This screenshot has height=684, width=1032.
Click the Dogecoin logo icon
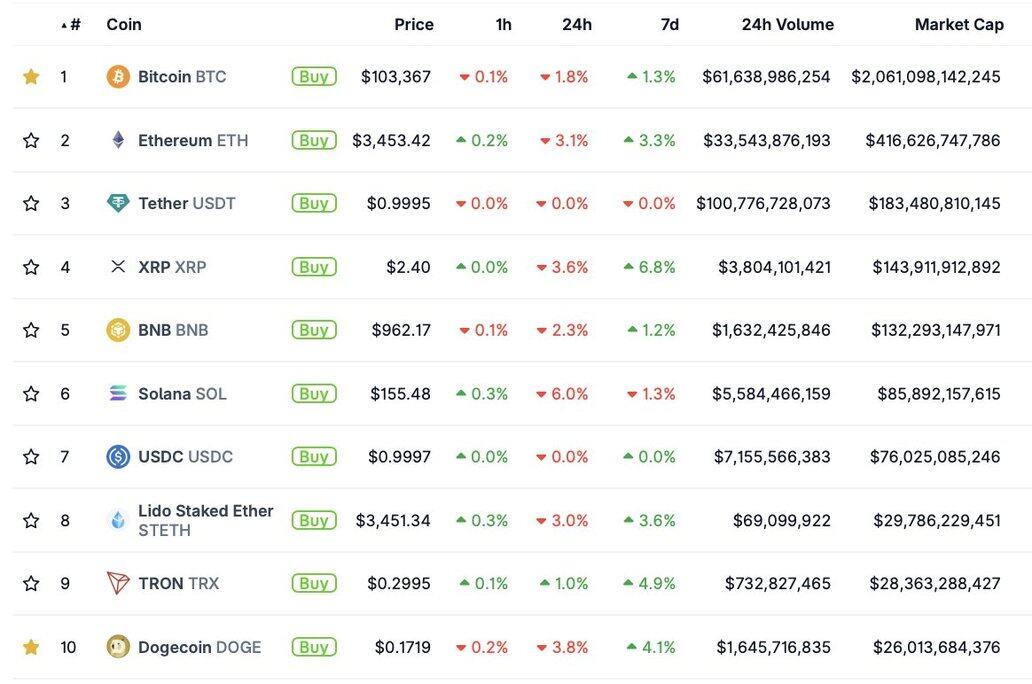coord(118,647)
